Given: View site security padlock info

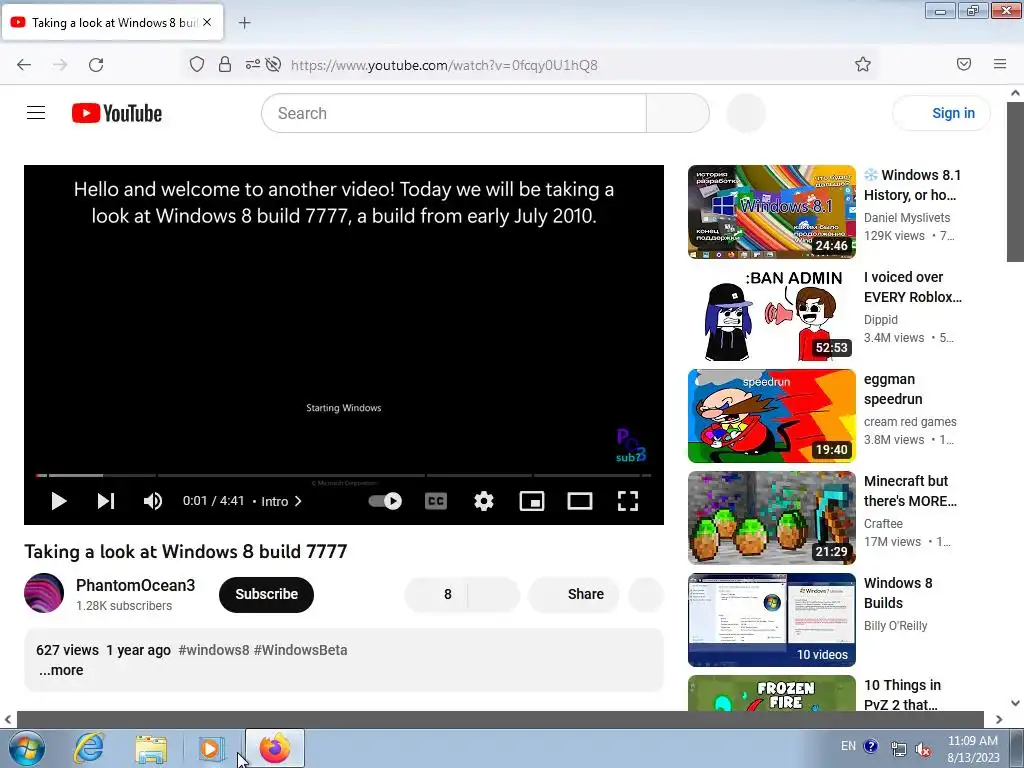Looking at the screenshot, I should 225,64.
